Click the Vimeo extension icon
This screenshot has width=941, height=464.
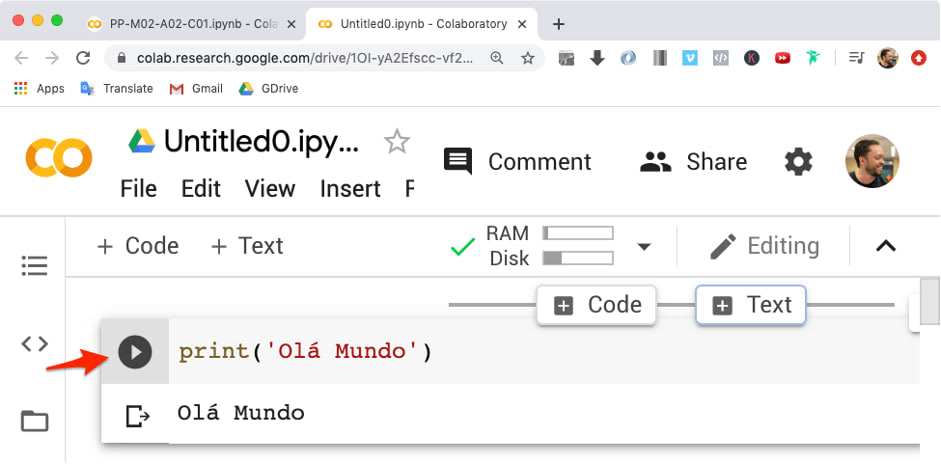click(x=690, y=58)
